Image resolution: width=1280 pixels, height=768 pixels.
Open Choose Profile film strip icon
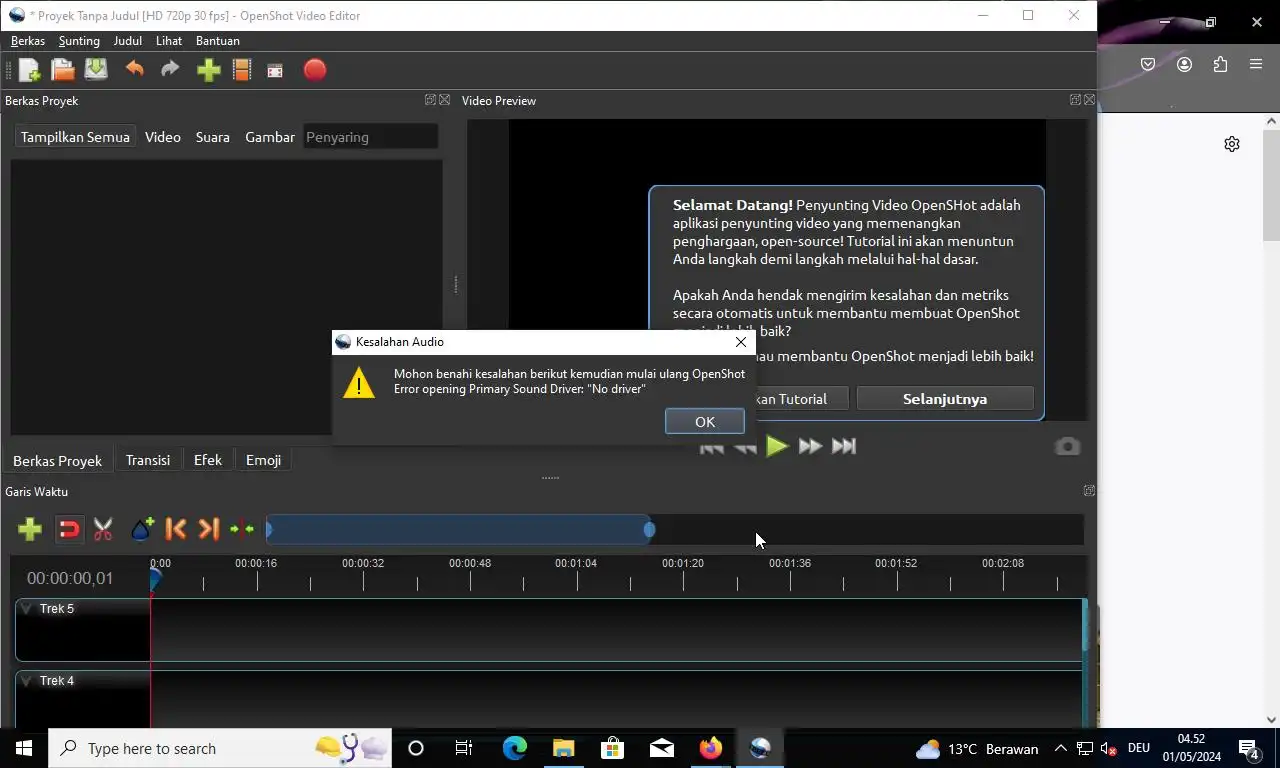(x=241, y=70)
